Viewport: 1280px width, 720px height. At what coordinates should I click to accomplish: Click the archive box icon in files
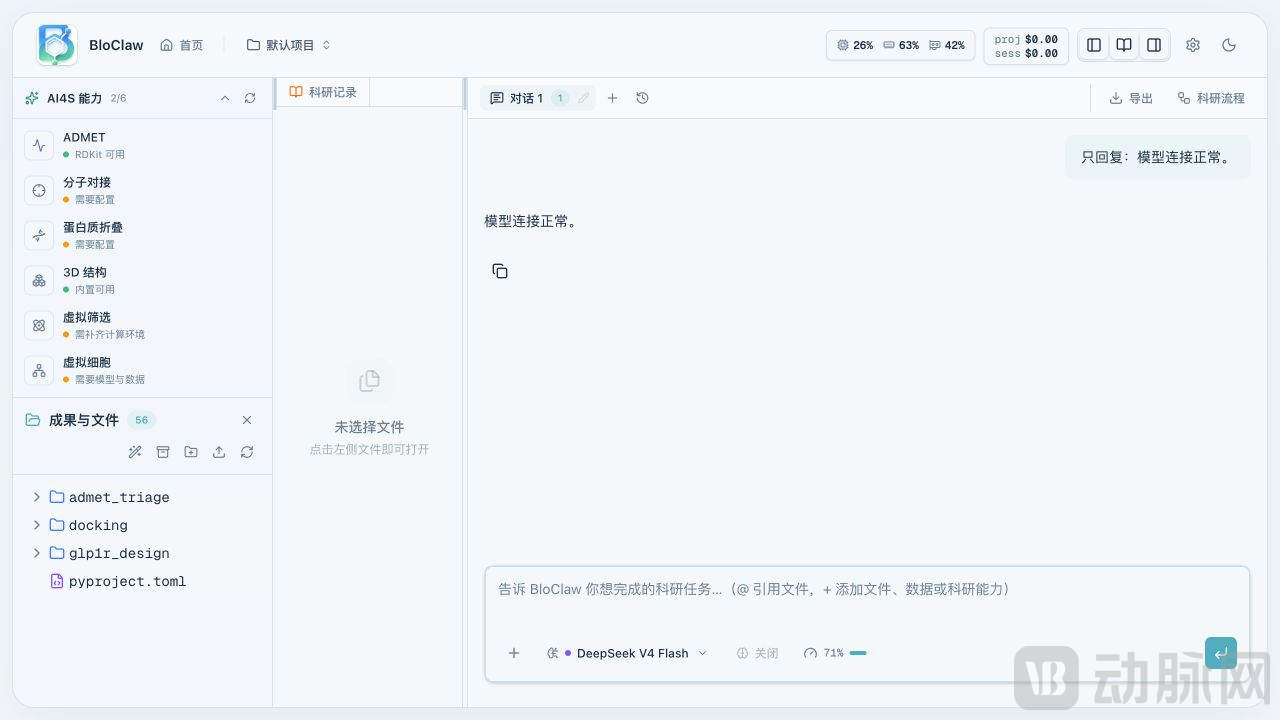163,452
